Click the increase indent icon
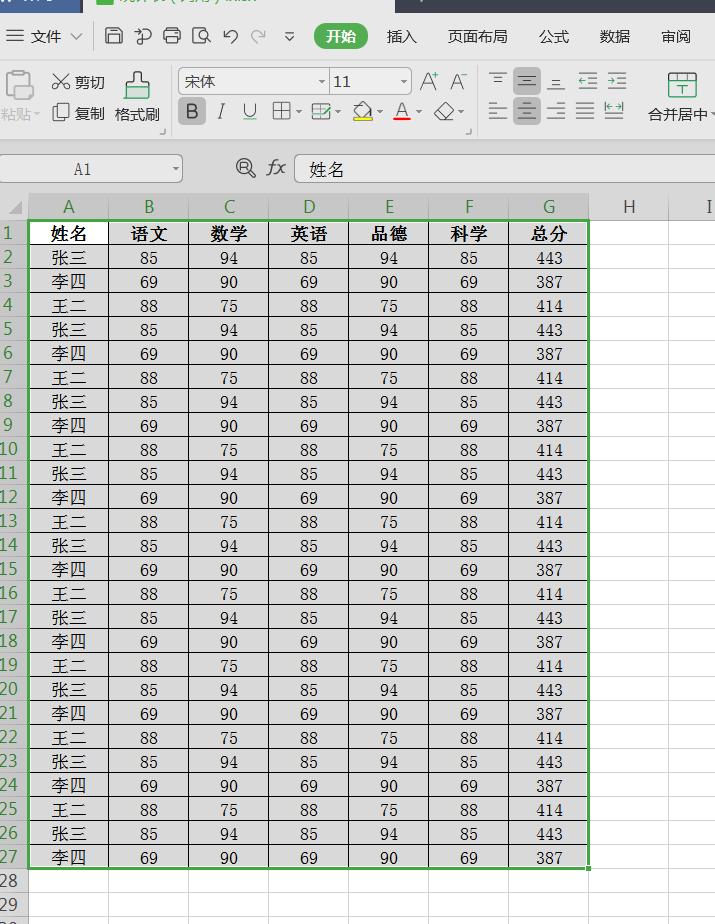The width and height of the screenshot is (715, 924). [617, 81]
